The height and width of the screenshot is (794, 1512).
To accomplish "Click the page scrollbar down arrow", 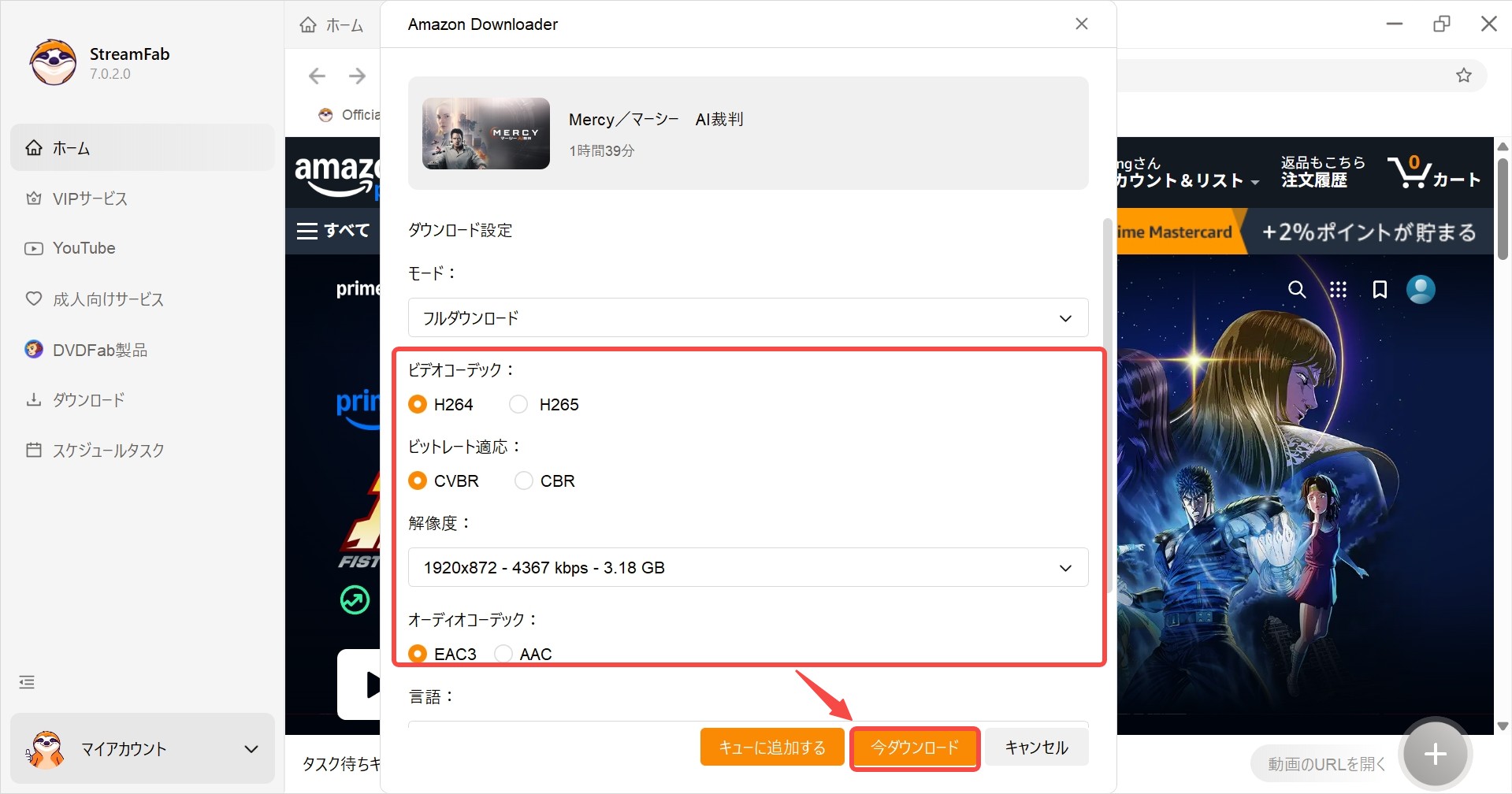I will click(x=1503, y=726).
